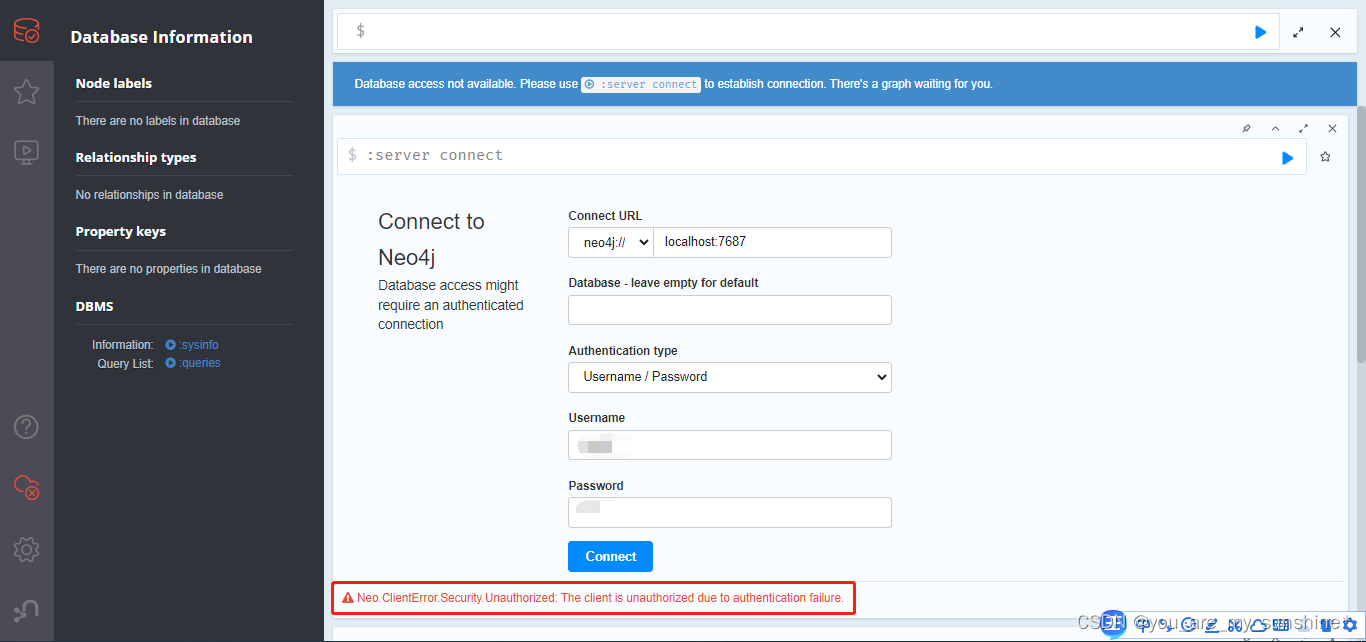
Task: Pin the :server connect frame
Action: point(1246,128)
